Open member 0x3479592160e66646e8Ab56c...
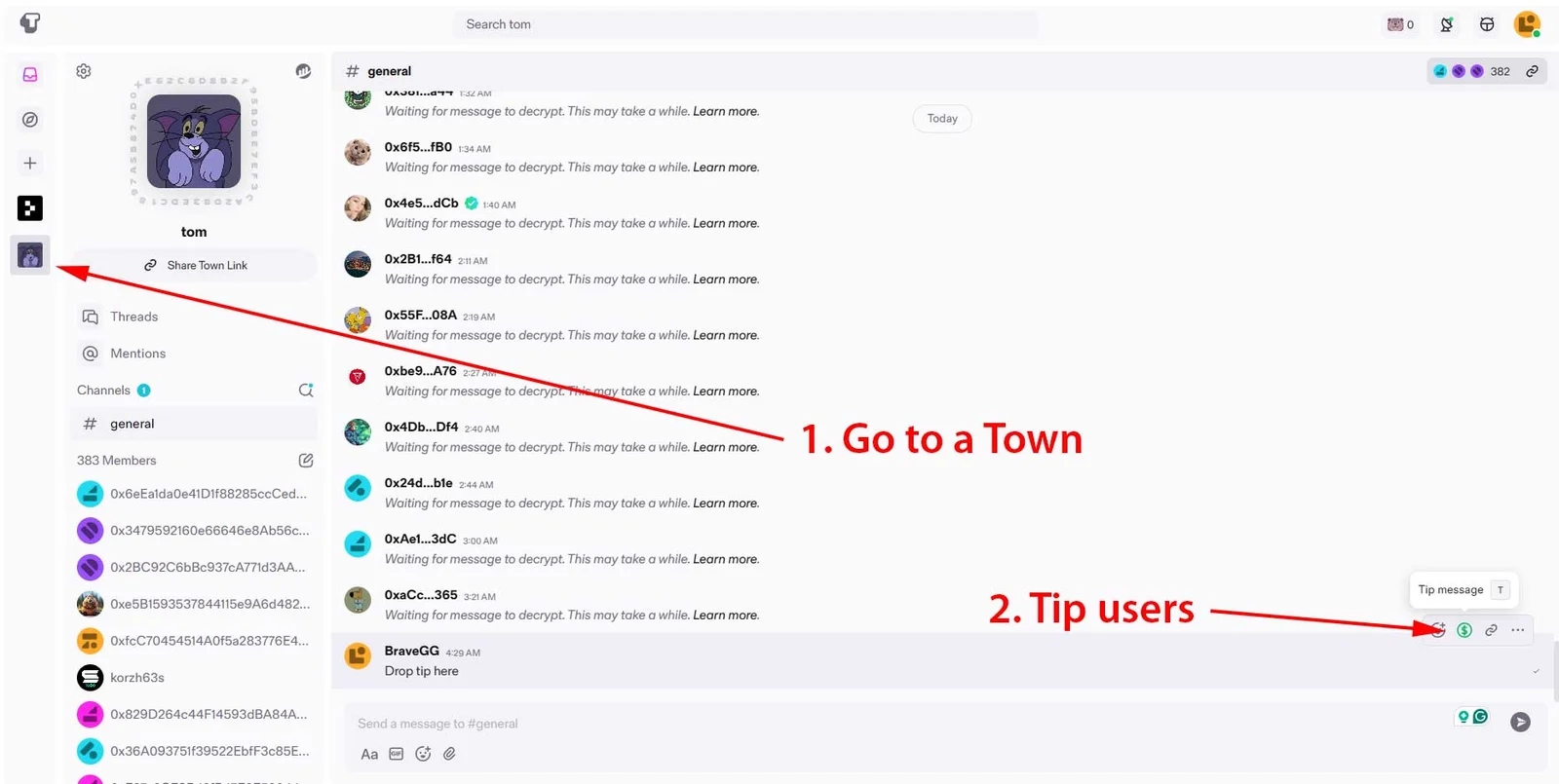The image size is (1559, 784). pyautogui.click(x=195, y=531)
